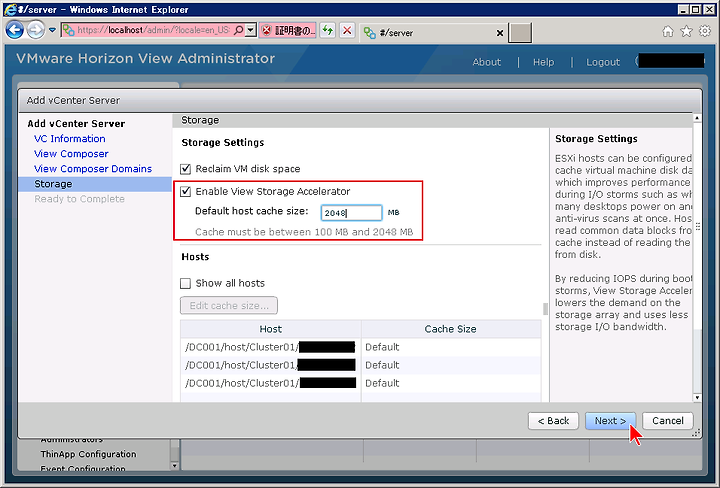Select the third /DC001/host/Cluster01 host row

360,383
